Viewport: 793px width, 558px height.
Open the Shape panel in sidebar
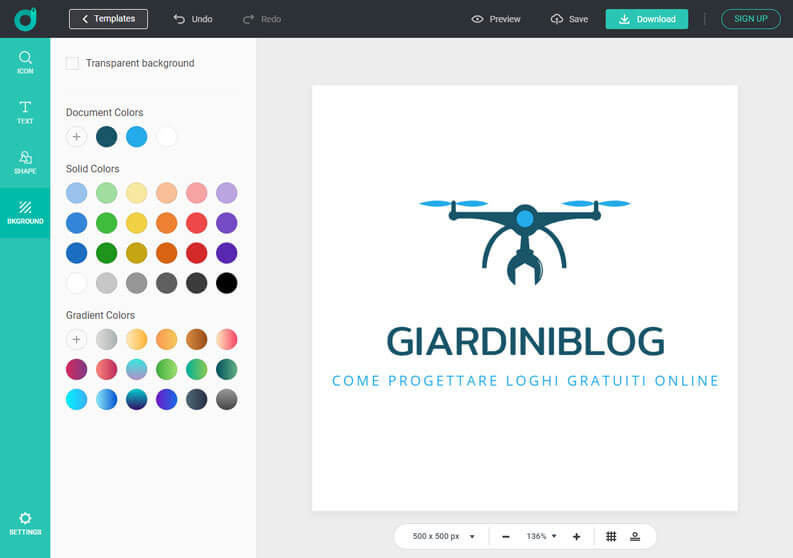pos(25,162)
